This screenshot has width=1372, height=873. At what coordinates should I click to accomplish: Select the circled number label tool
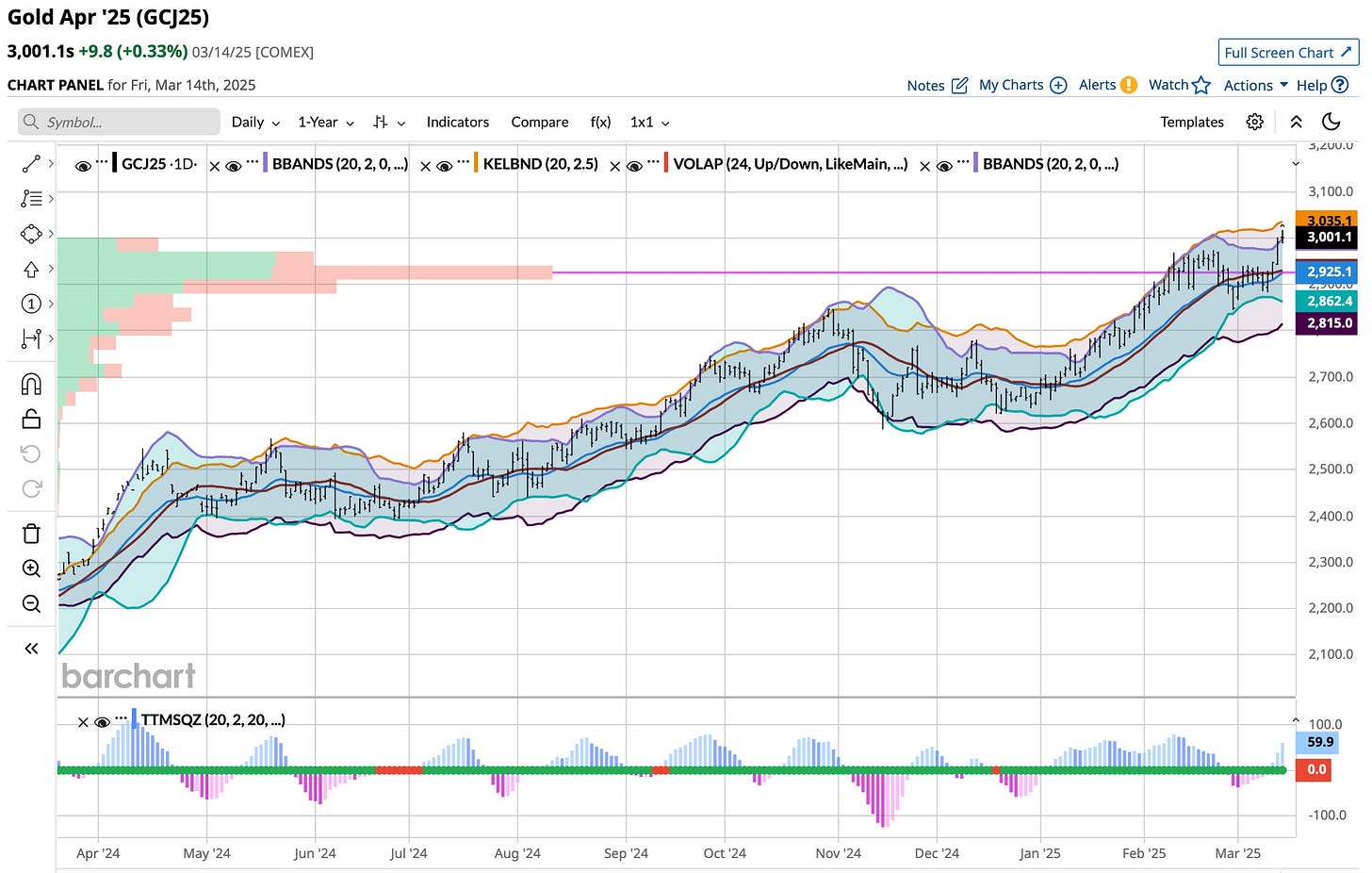coord(31,304)
